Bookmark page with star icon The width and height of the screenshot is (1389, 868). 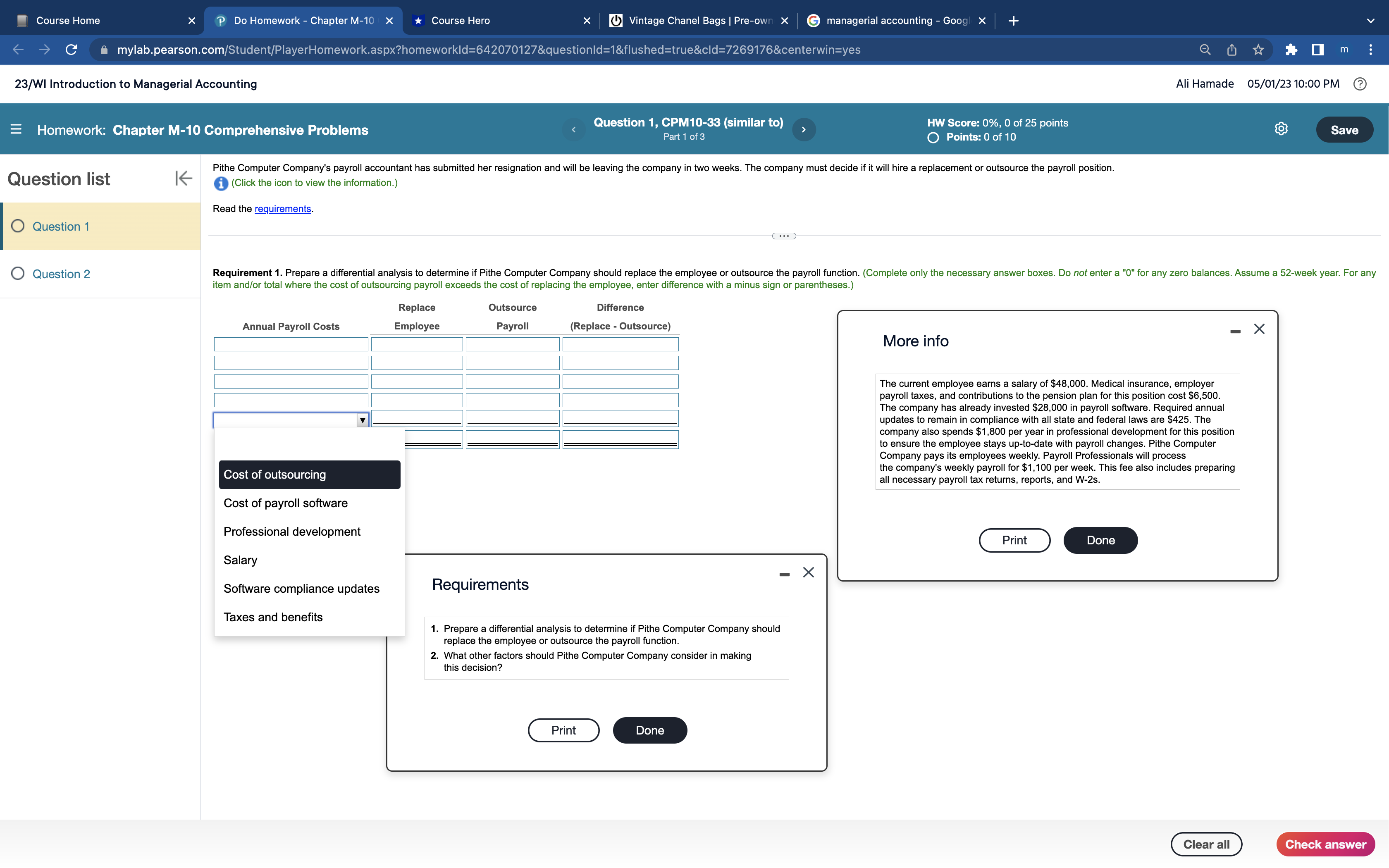(x=1258, y=50)
